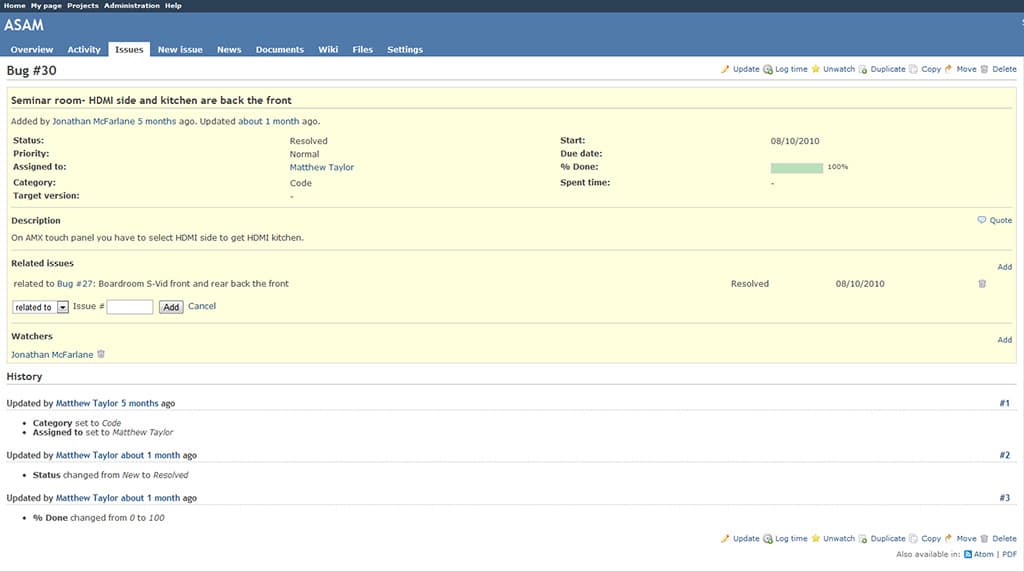The height and width of the screenshot is (572, 1024).
Task: Open My page in top menu
Action: tap(46, 5)
